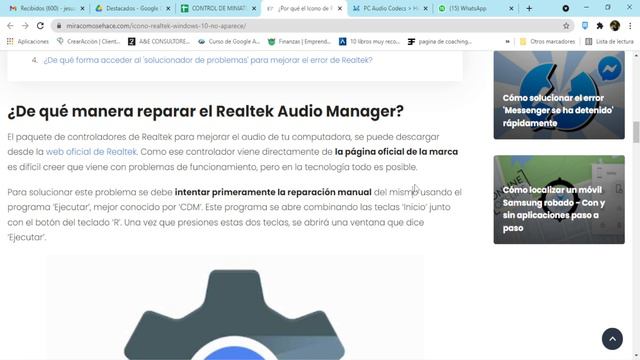This screenshot has width=640, height=360.
Task: Close the CONTROL DE MINAT tab
Action: 253,8
